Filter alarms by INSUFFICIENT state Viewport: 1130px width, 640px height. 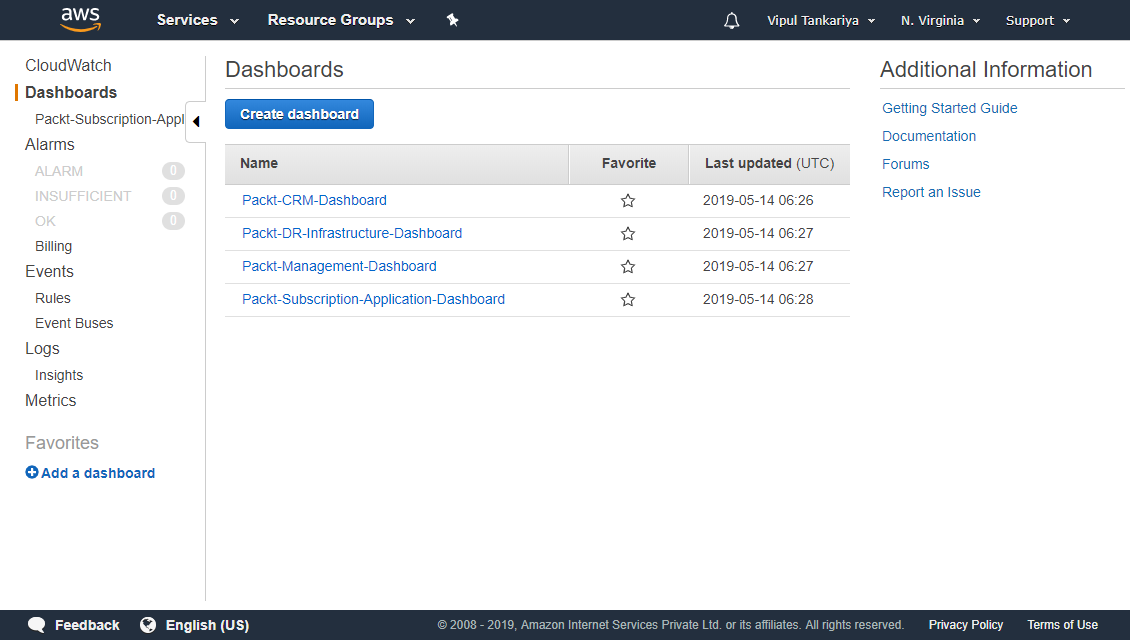[x=83, y=196]
